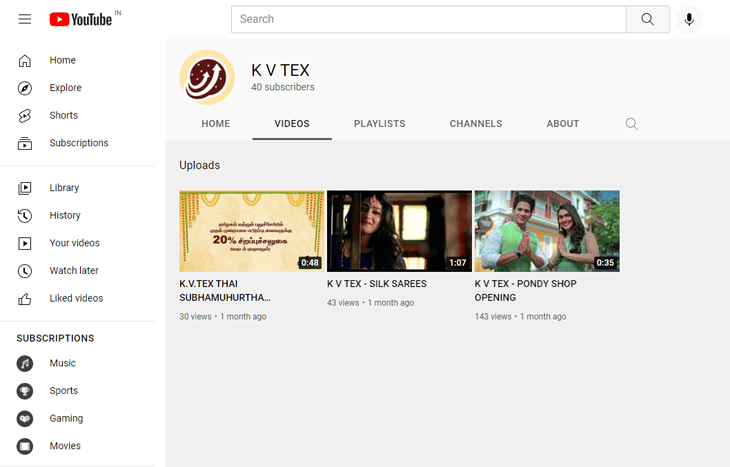This screenshot has width=730, height=467.
Task: Start voice search with microphone icon
Action: pos(689,19)
